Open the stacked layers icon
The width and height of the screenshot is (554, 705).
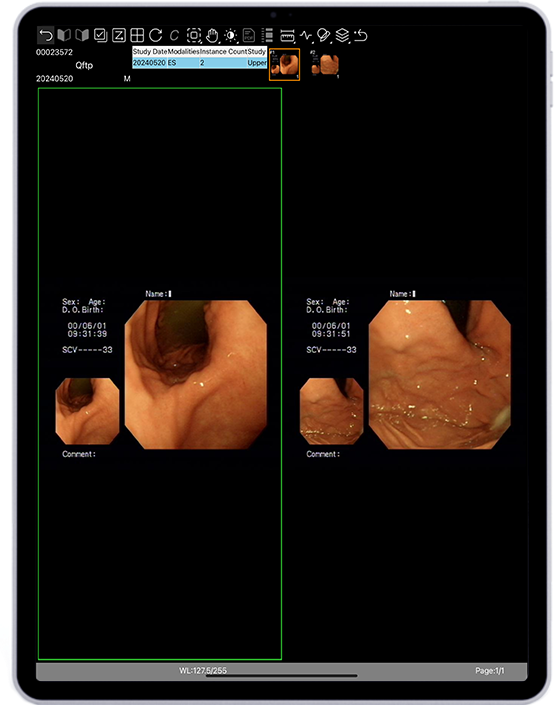click(x=342, y=35)
